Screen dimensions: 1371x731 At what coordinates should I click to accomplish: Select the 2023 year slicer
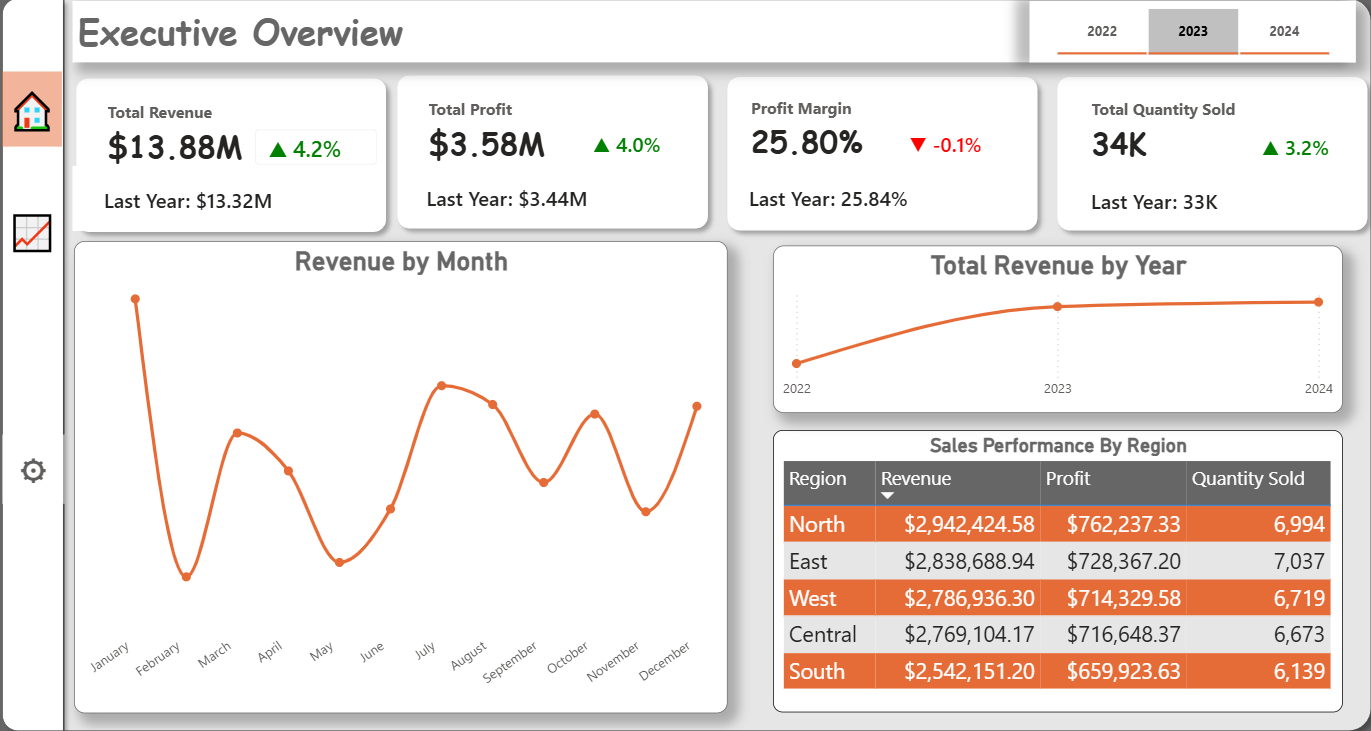tap(1192, 31)
